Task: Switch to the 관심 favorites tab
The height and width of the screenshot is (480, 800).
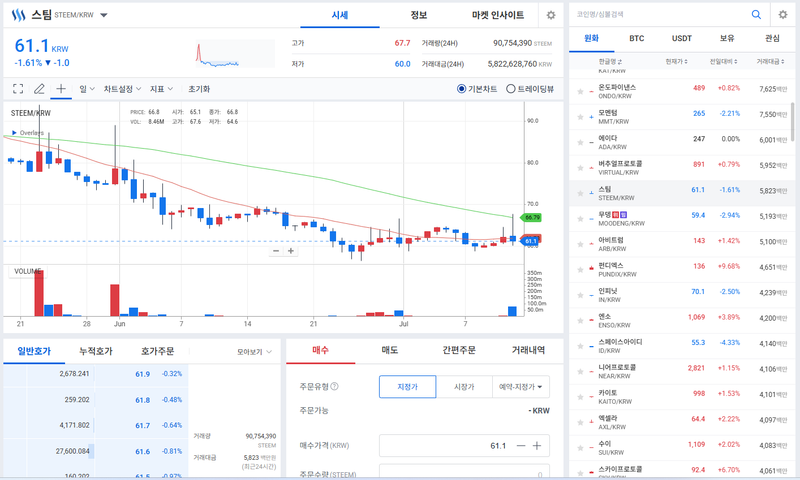Action: click(x=772, y=39)
